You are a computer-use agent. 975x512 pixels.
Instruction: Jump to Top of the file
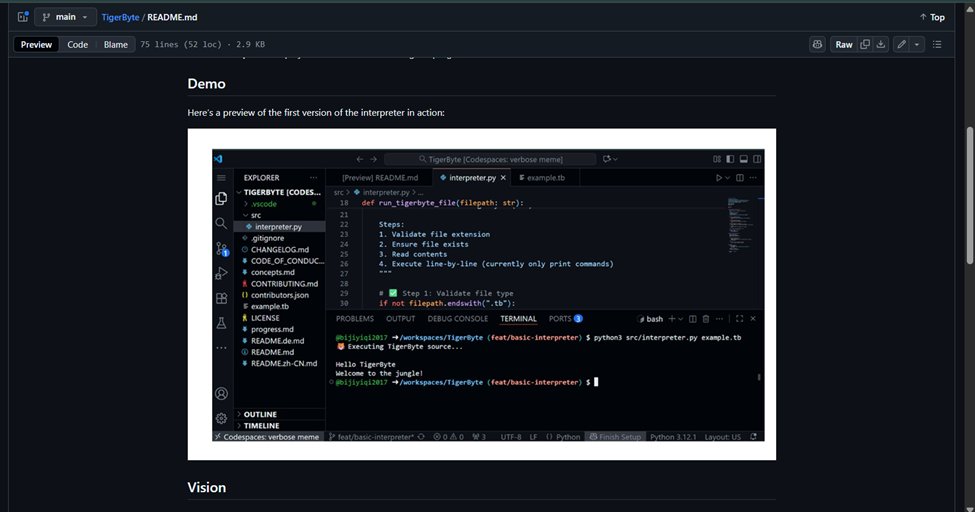(932, 17)
